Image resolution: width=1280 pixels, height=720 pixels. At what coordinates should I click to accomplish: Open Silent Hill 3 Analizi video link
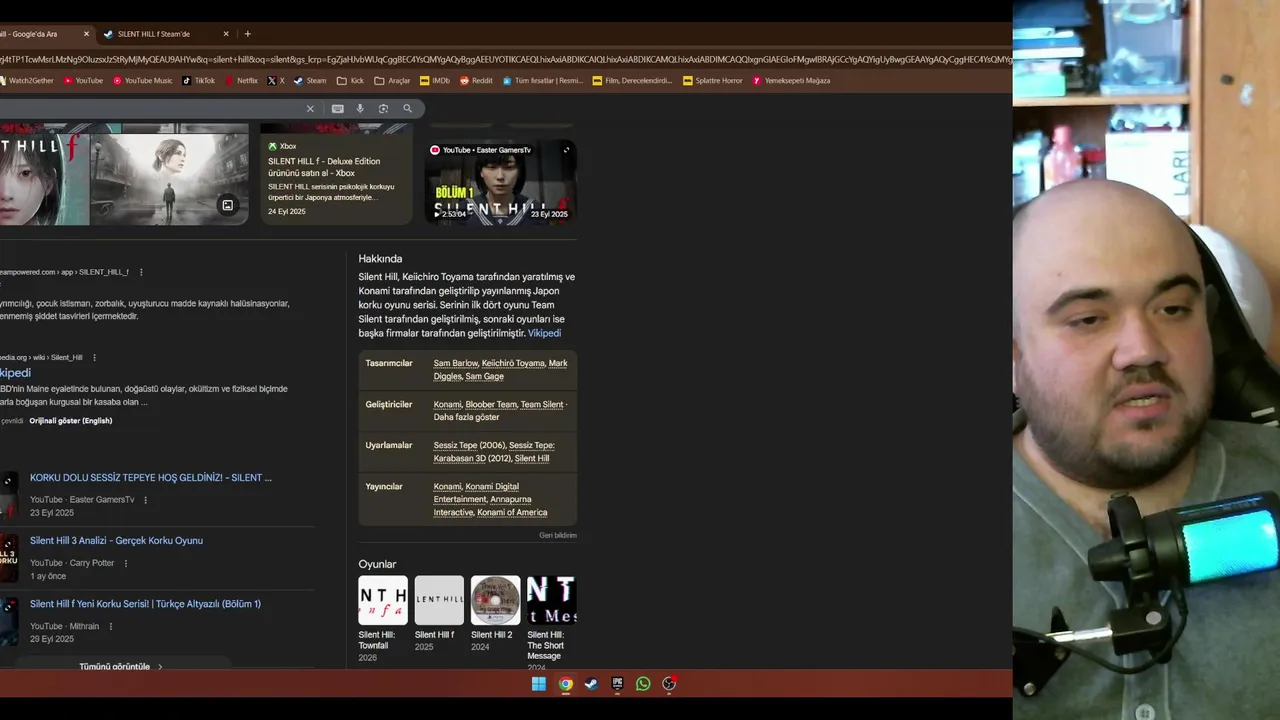click(x=116, y=541)
